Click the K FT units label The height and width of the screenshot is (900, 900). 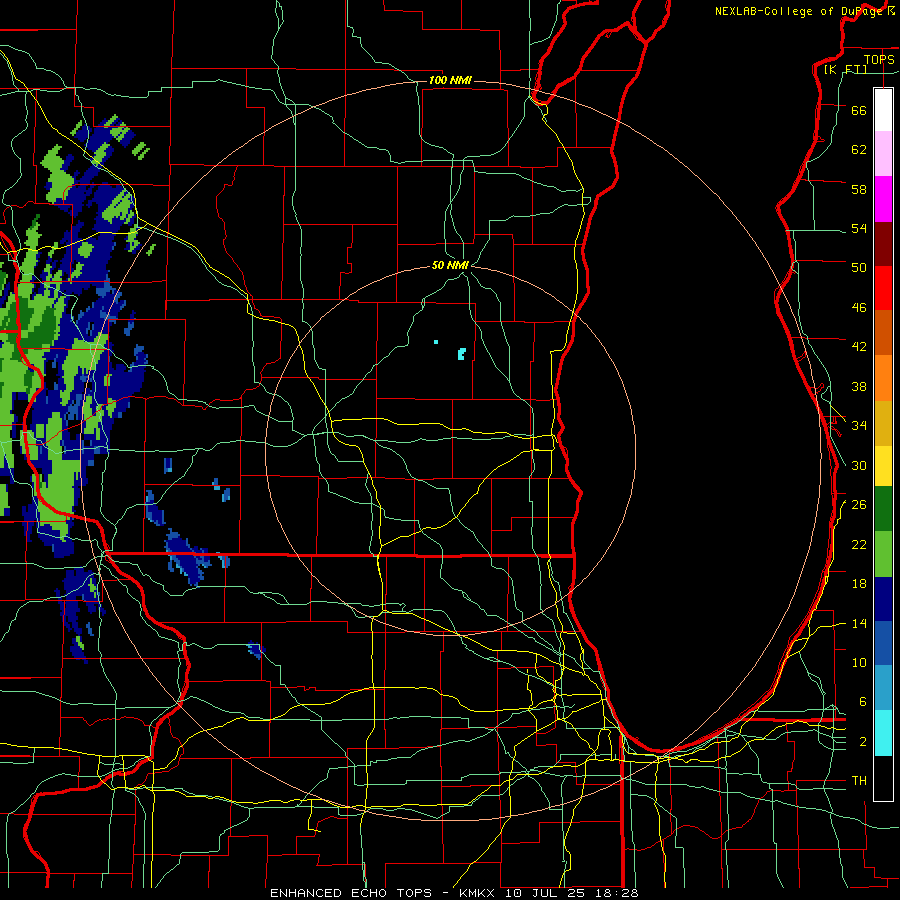845,69
